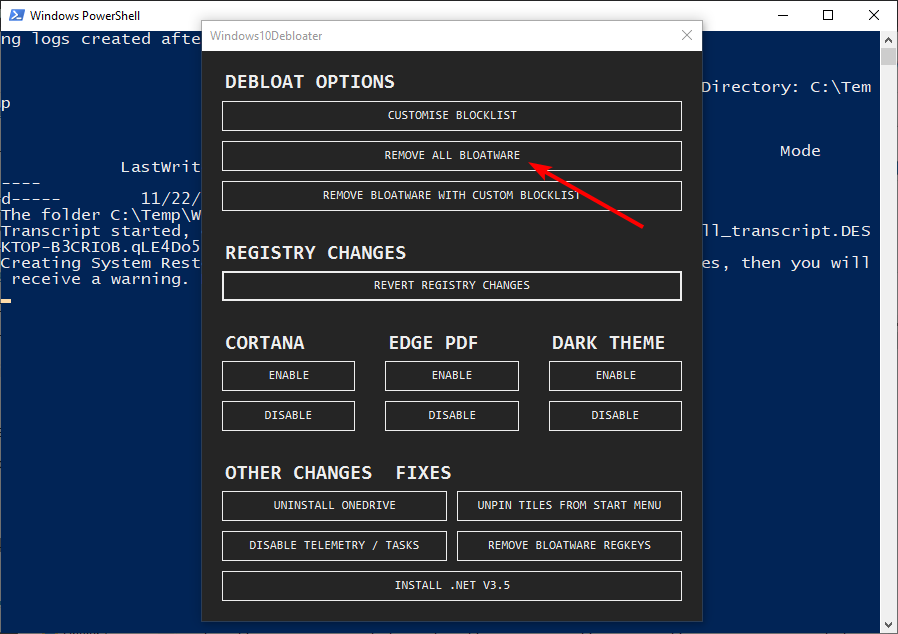Click Disable Telemetry / Tasks button
The height and width of the screenshot is (634, 898).
334,546
